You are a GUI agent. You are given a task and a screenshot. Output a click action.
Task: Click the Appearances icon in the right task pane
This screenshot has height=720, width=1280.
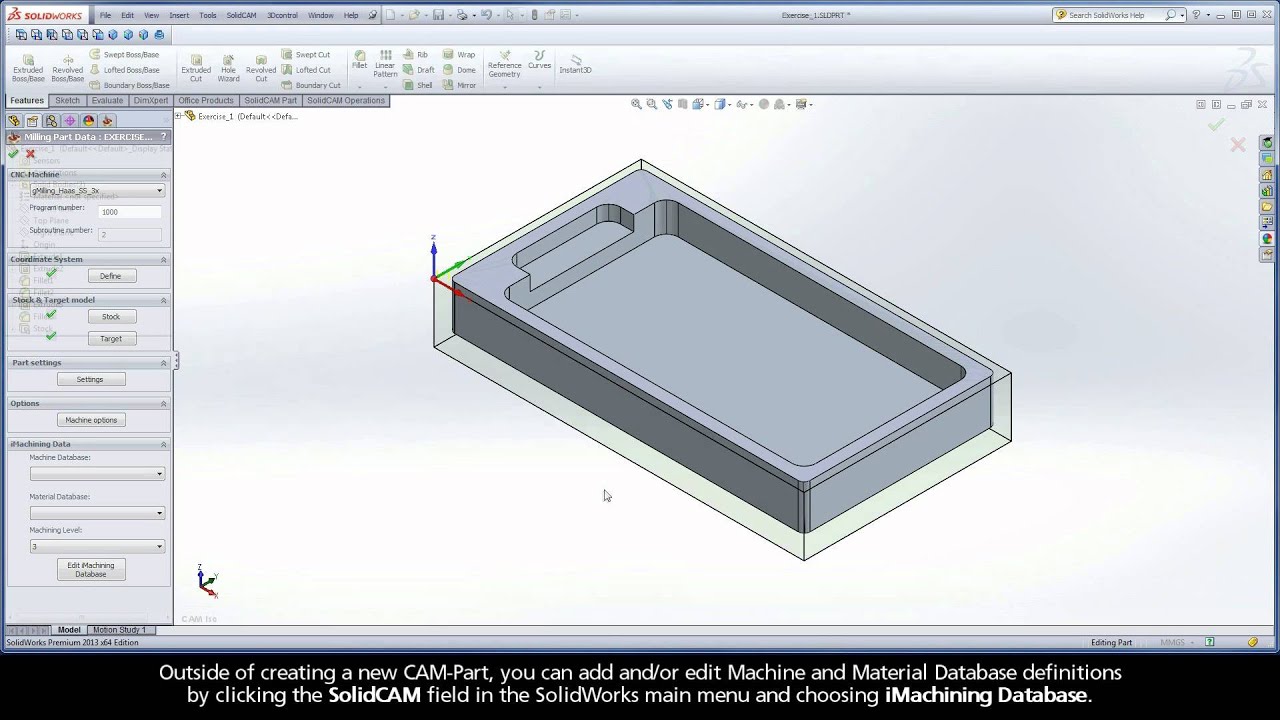click(x=1267, y=239)
